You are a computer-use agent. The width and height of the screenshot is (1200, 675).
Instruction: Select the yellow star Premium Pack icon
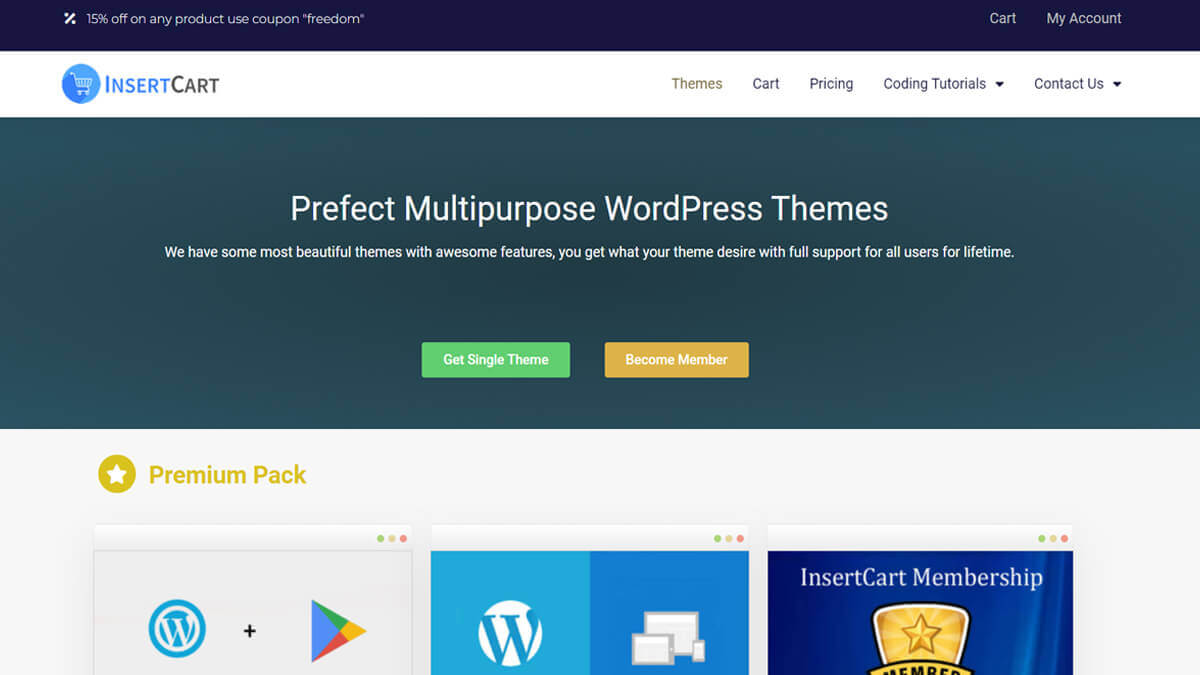(x=116, y=474)
